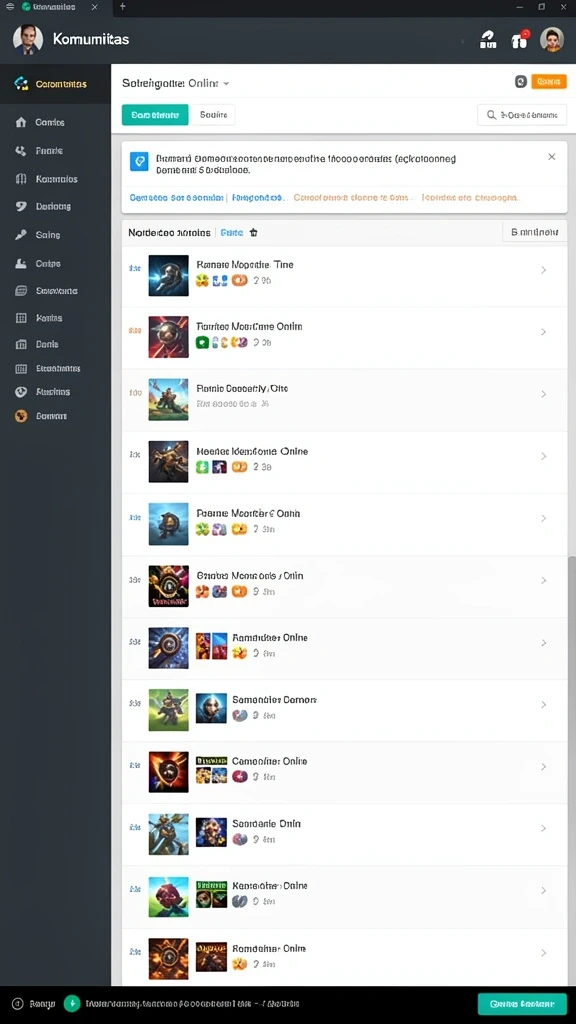Click the blue tag icon in the notice banner
The height and width of the screenshot is (1024, 576).
click(x=139, y=162)
